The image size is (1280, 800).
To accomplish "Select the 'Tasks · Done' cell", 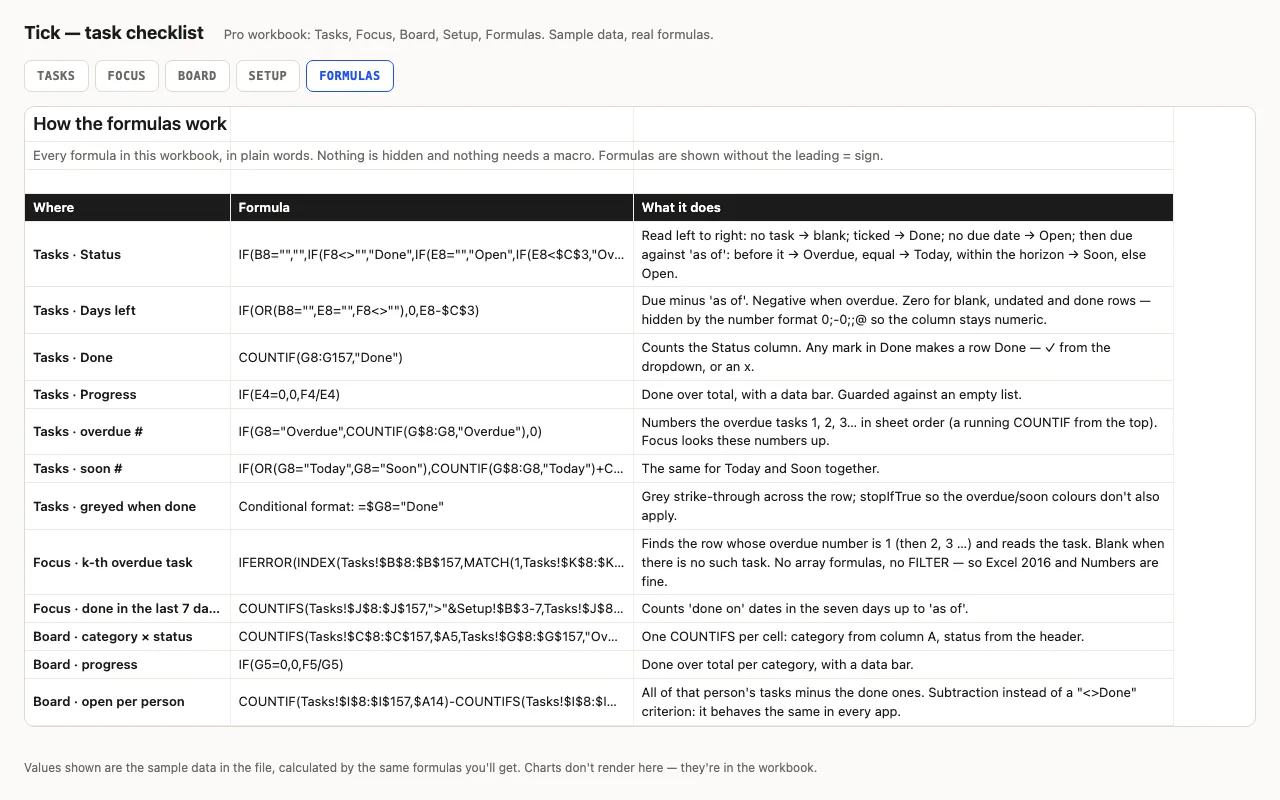I will [128, 357].
